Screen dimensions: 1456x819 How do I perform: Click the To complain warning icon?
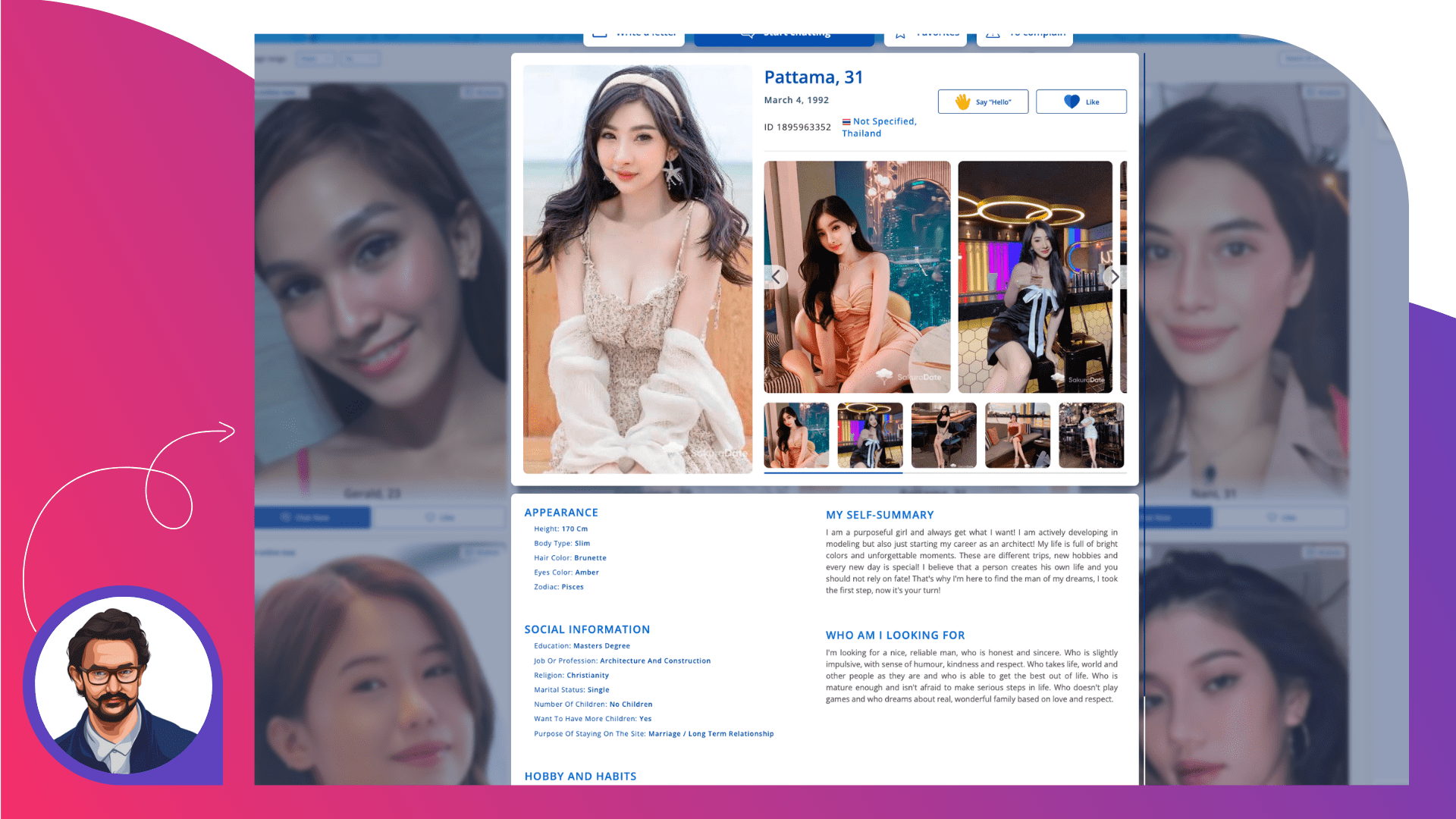993,33
